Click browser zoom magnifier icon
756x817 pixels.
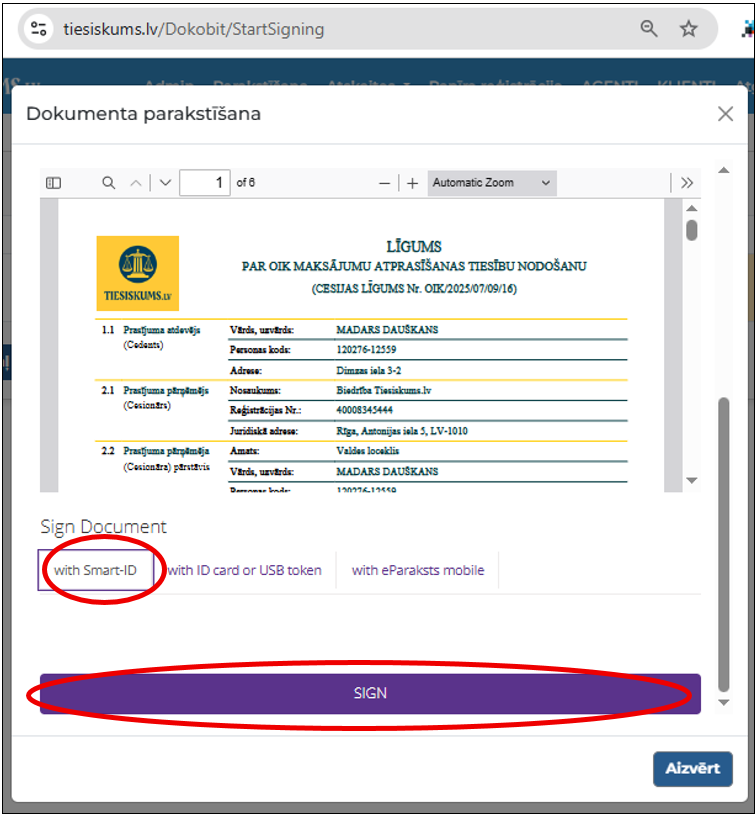pos(649,29)
